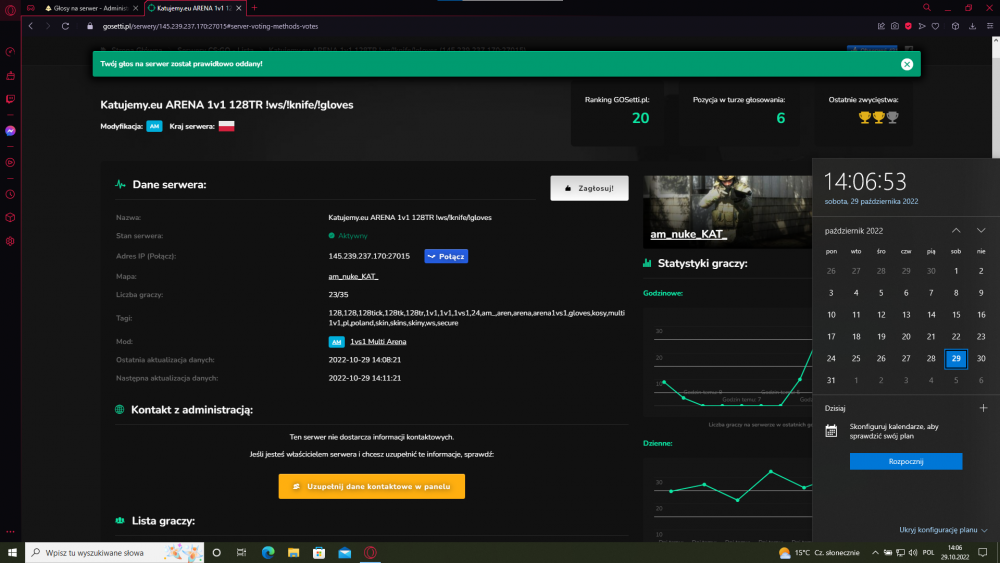Click the AM modification badge under title
Image resolution: width=1000 pixels, height=563 pixels.
click(154, 126)
